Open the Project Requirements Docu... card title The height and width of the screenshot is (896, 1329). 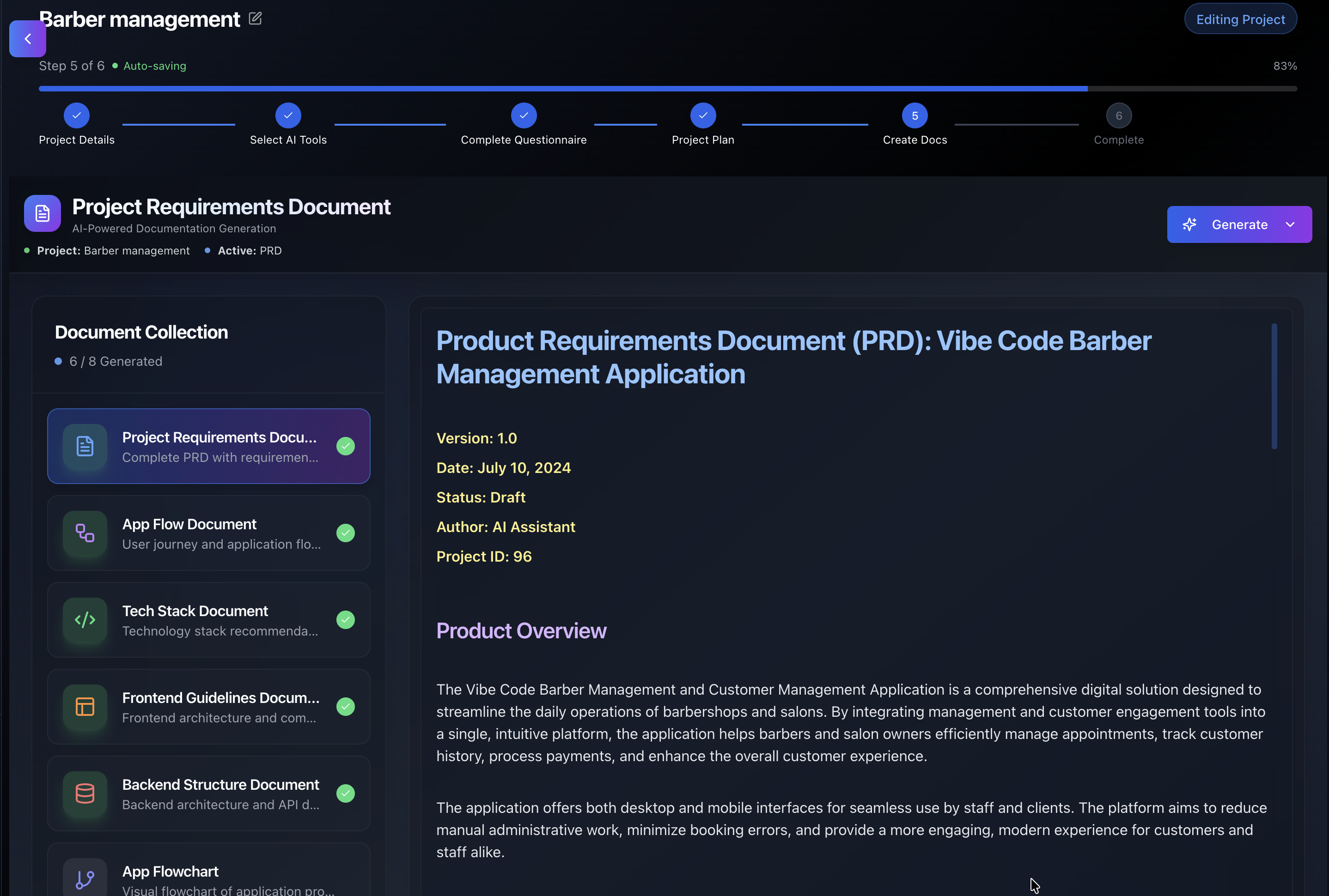219,437
